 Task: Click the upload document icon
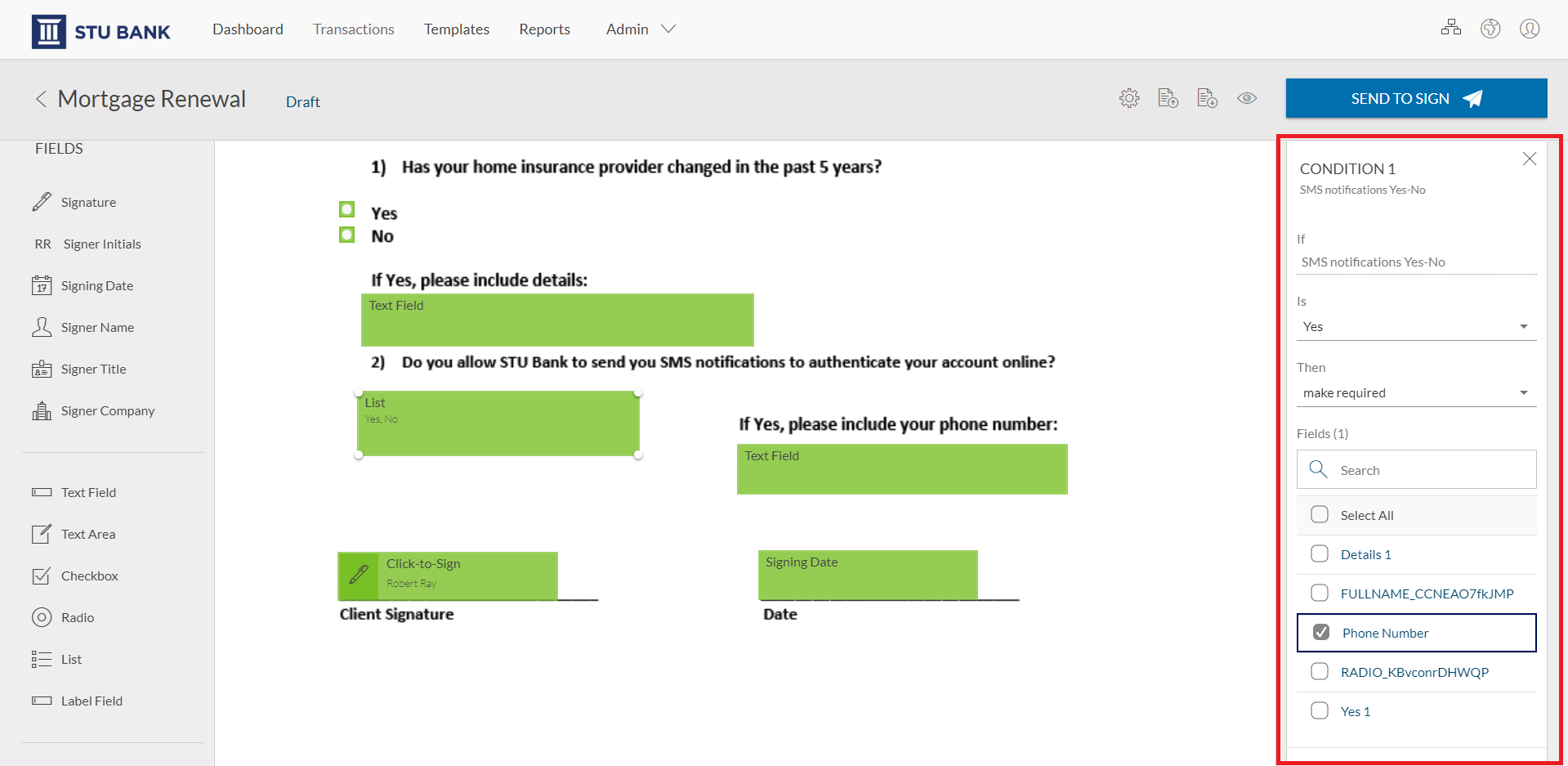click(x=1168, y=98)
